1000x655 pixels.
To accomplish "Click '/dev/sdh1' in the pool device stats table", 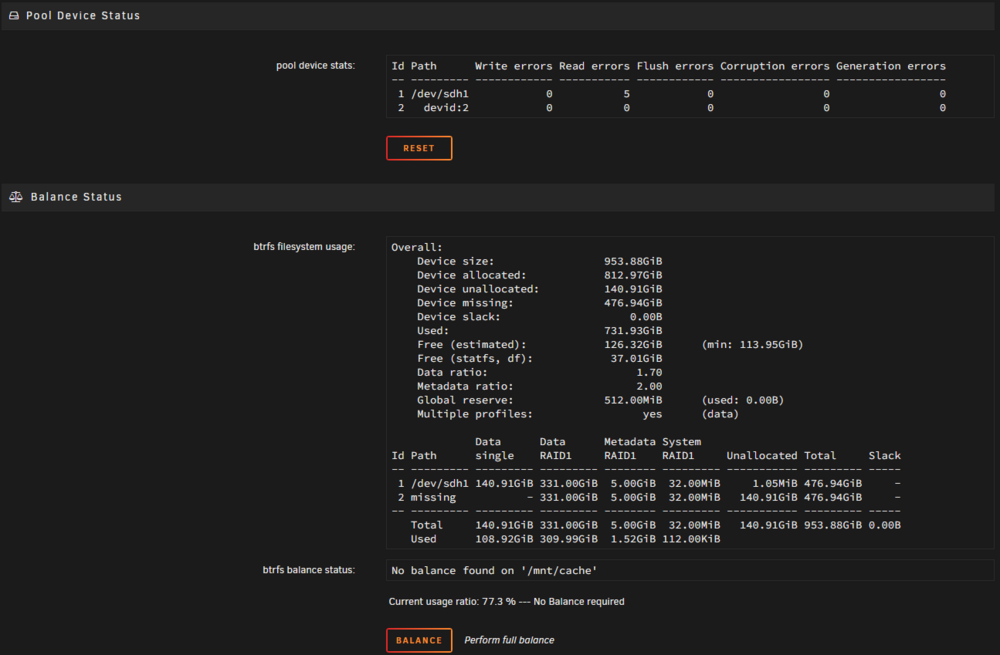I will 439,94.
